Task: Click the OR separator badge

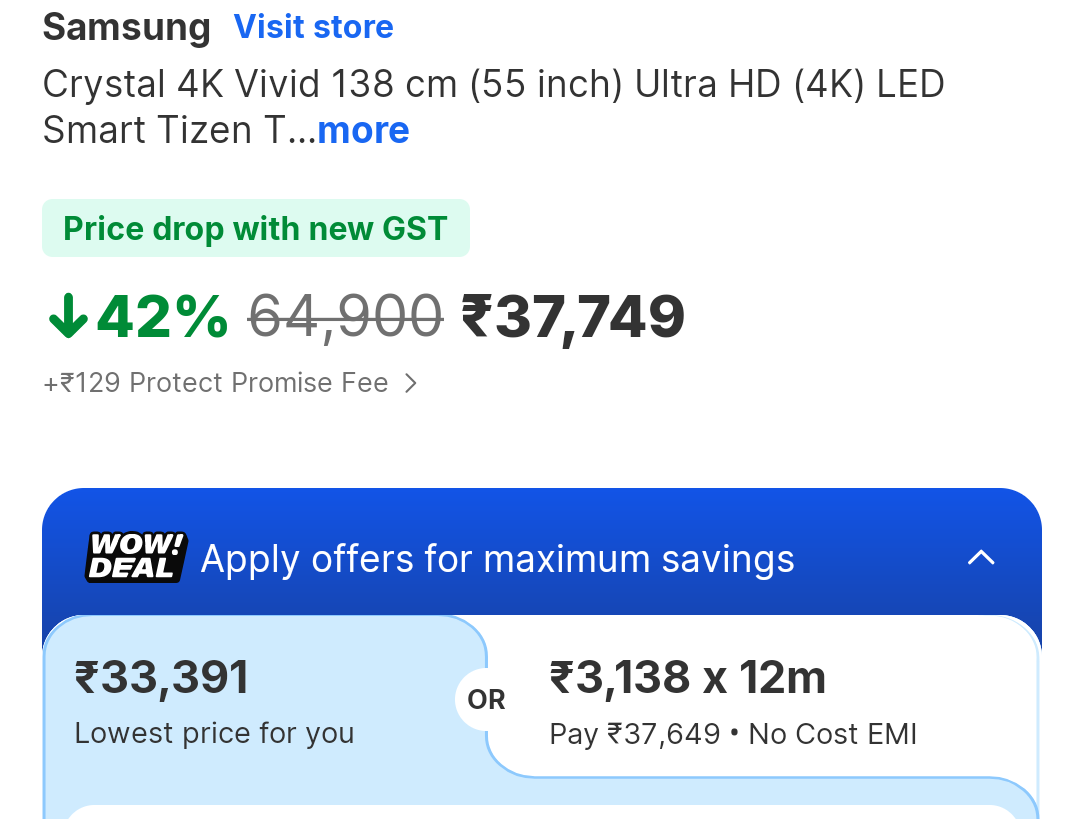Action: click(x=486, y=700)
